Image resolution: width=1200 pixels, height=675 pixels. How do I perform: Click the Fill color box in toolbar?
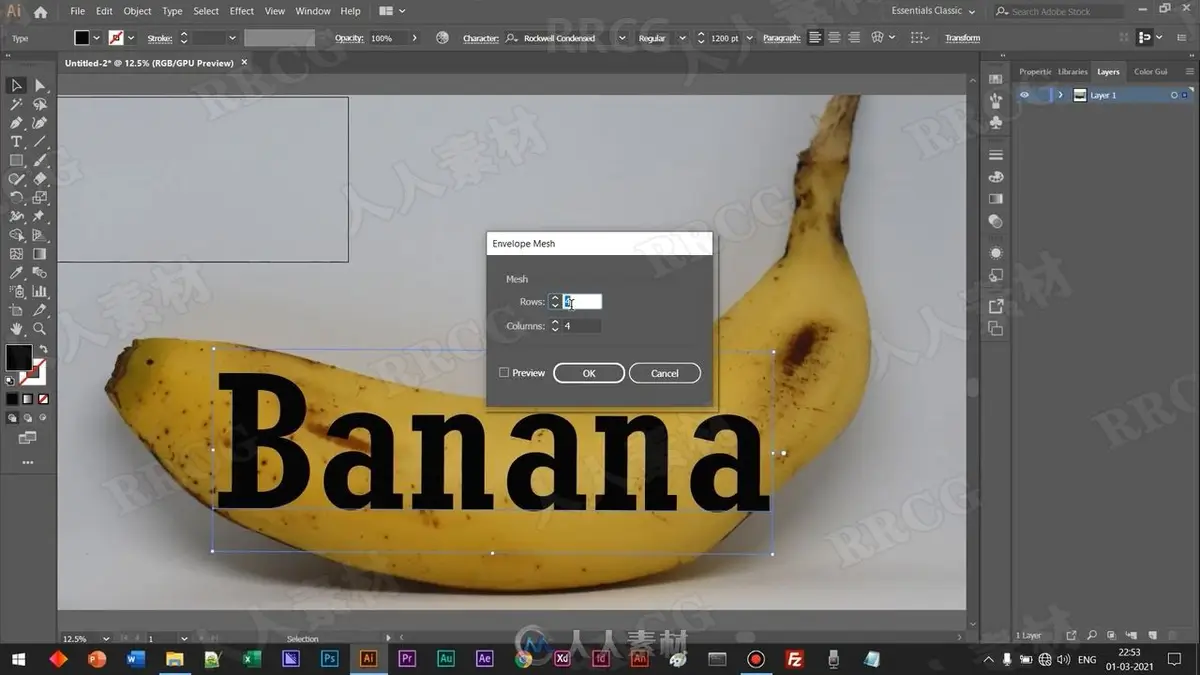(x=18, y=357)
